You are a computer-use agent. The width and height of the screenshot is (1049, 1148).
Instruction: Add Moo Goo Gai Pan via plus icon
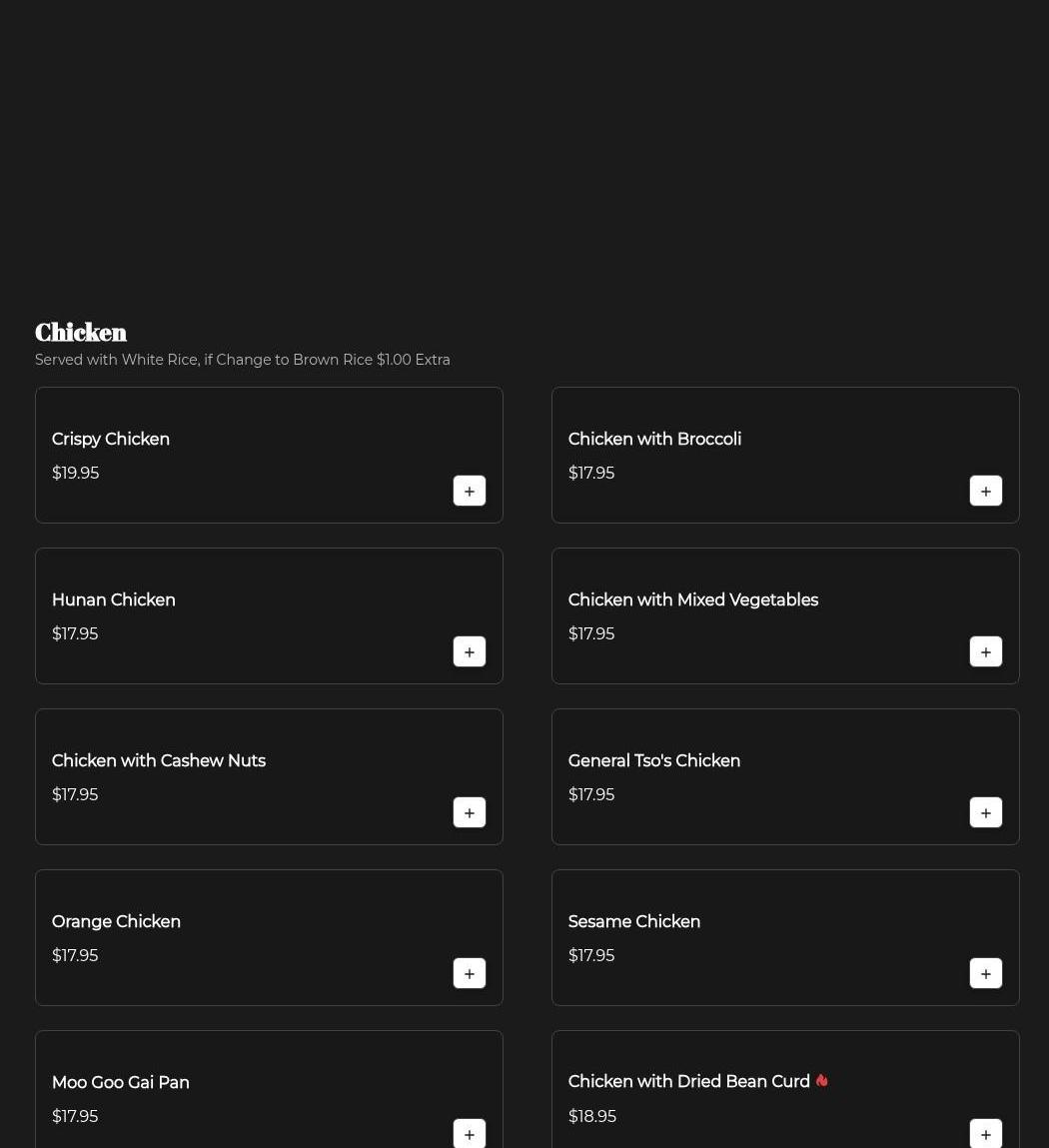pyautogui.click(x=470, y=1133)
